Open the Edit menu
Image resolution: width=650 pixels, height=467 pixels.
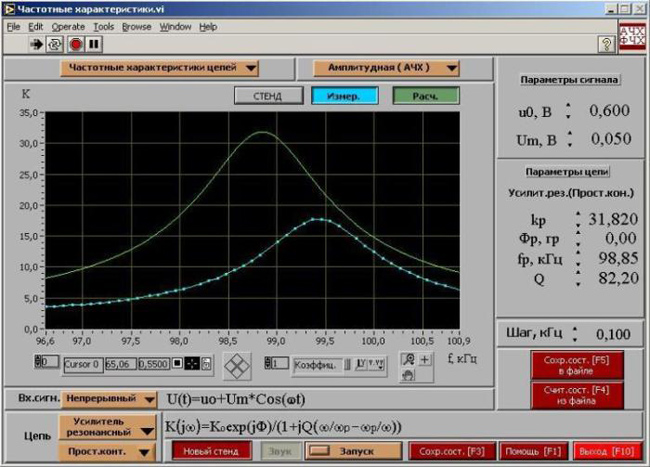pyautogui.click(x=36, y=27)
